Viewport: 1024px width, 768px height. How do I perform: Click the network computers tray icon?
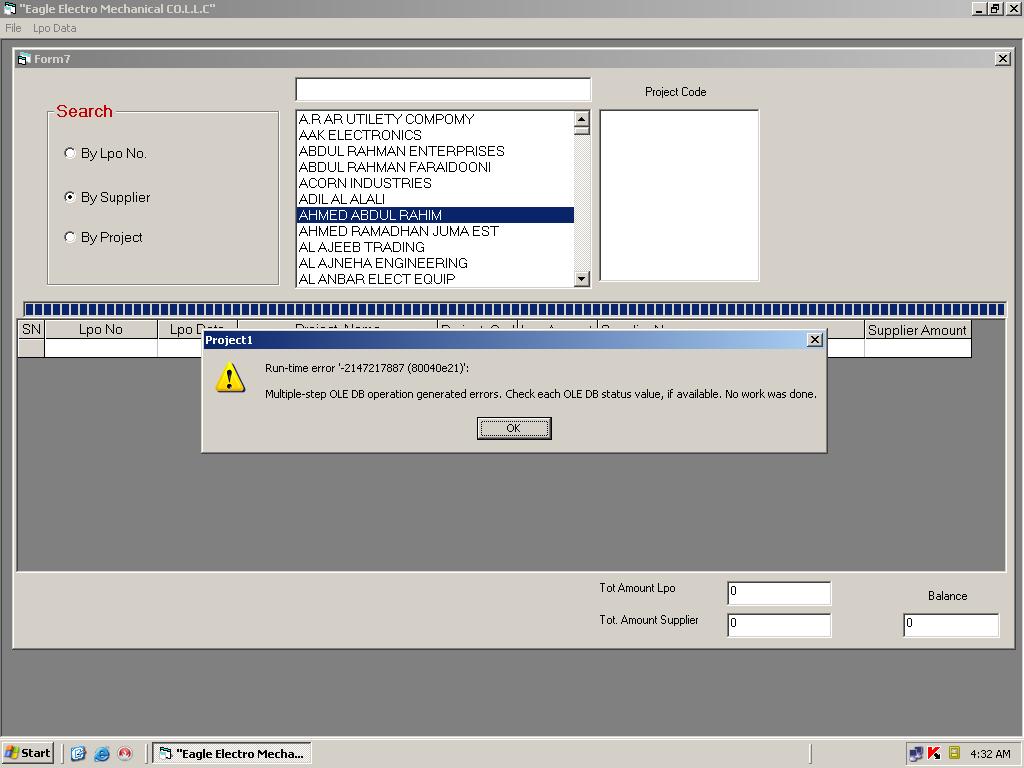(x=916, y=754)
